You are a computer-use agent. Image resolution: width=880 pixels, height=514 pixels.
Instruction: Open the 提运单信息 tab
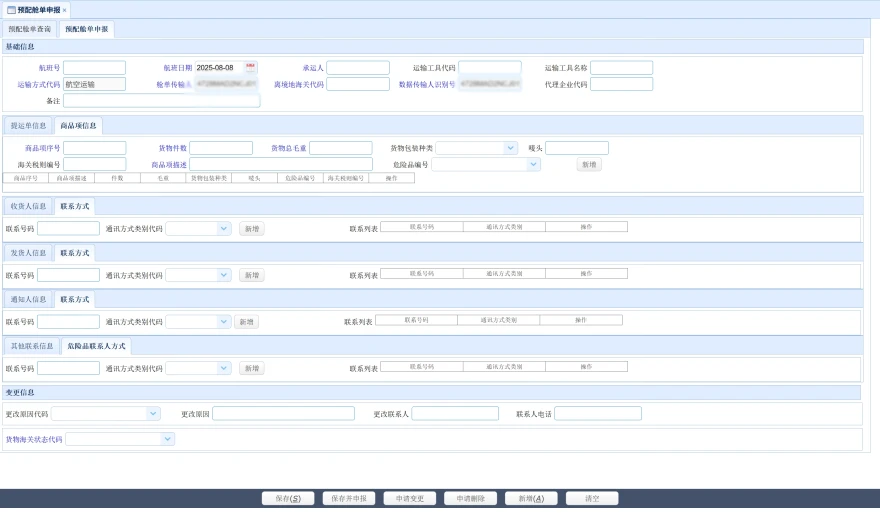tap(27, 126)
